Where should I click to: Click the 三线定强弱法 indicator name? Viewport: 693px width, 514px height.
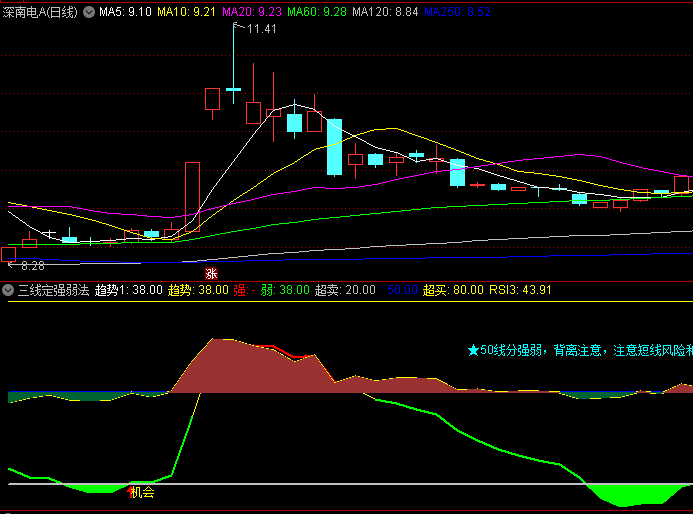coord(53,290)
